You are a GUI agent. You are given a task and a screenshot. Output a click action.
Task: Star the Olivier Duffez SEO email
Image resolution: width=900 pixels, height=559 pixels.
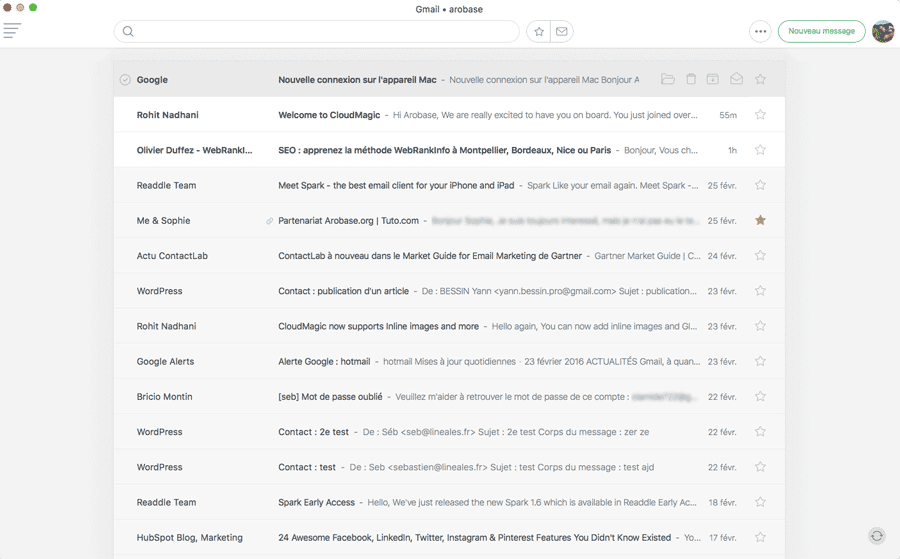tap(761, 150)
